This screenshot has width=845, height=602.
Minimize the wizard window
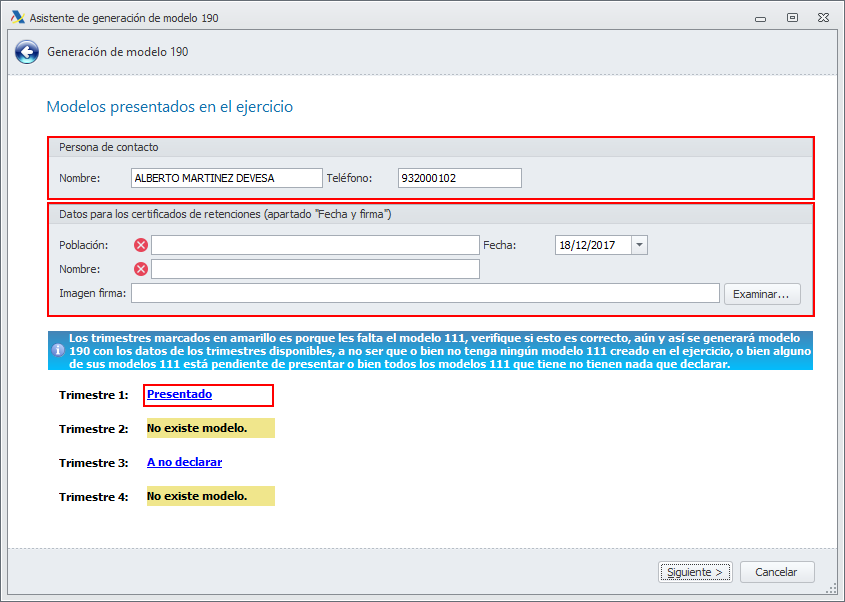coord(760,18)
